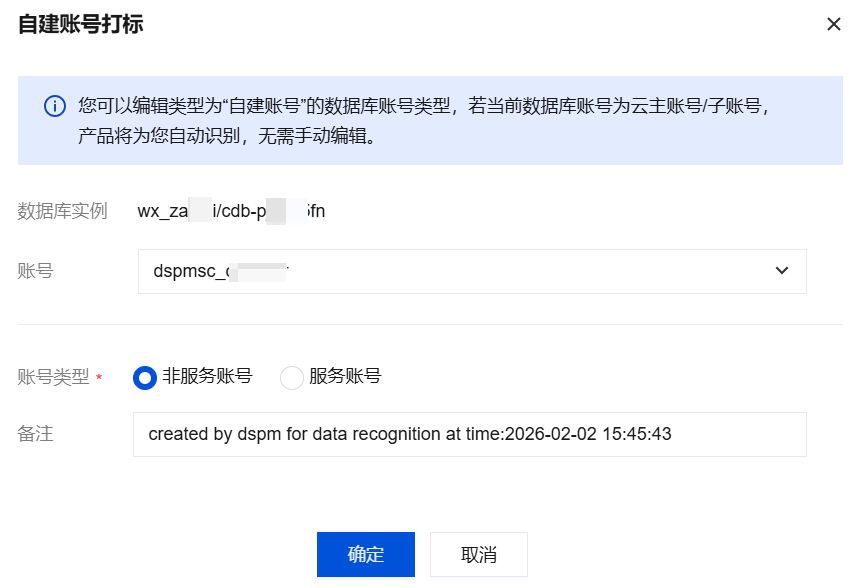Click the 账号类型 field label
Viewport: 862px width, 588px height.
pos(53,377)
